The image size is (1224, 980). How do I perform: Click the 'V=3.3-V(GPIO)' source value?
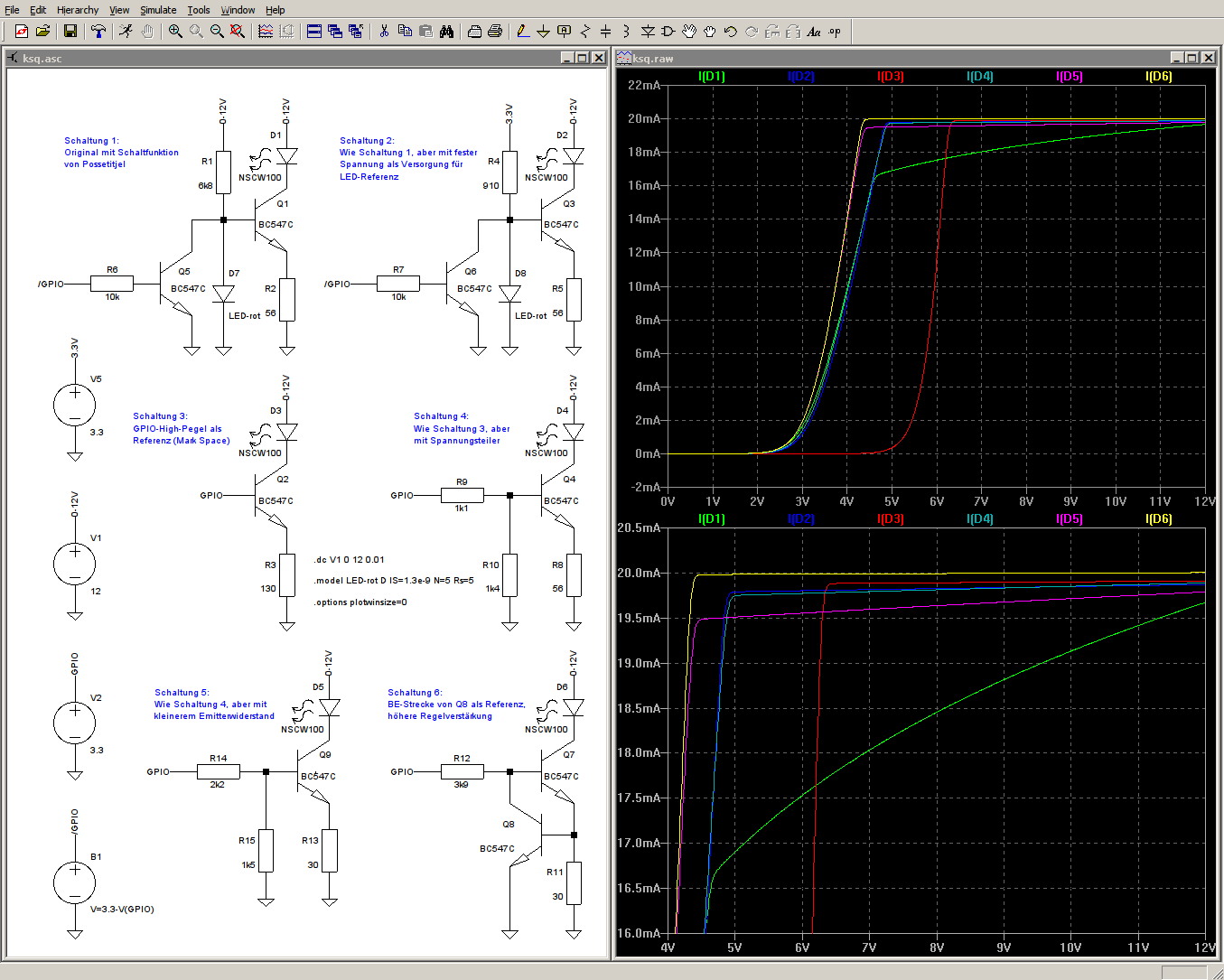(122, 910)
